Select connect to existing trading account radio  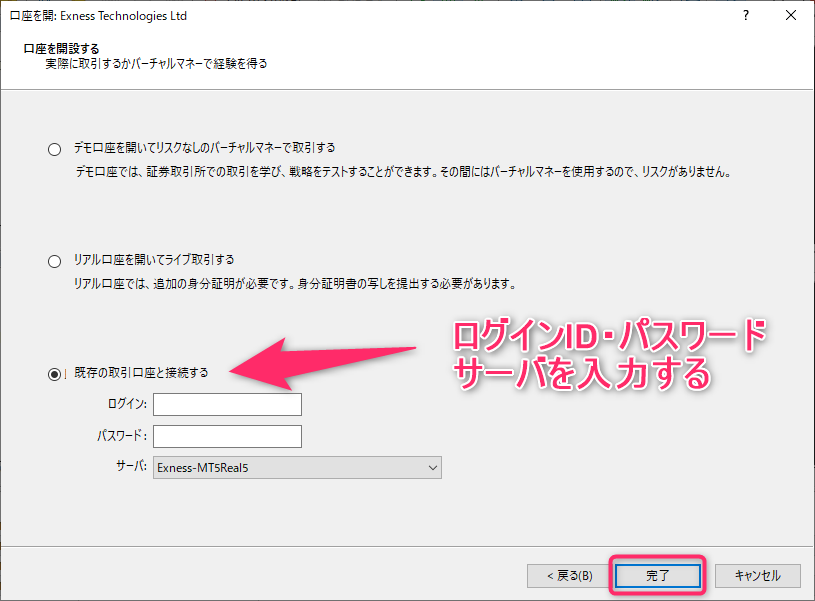(55, 374)
